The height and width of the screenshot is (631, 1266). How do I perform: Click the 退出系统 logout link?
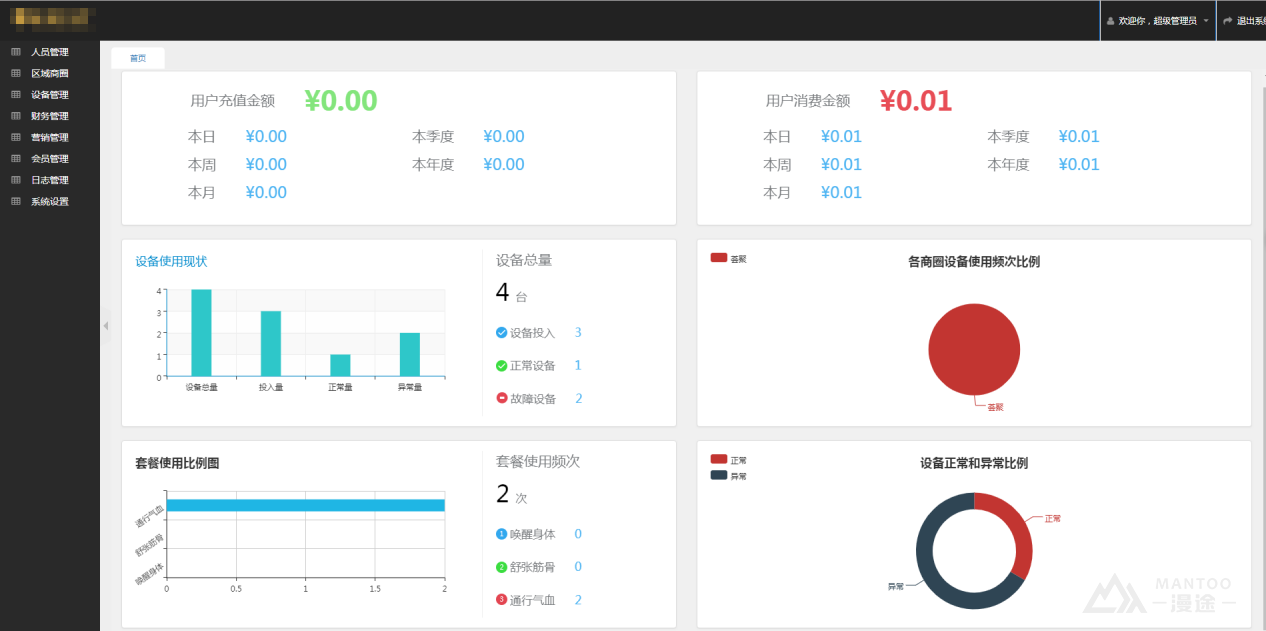click(x=1250, y=21)
